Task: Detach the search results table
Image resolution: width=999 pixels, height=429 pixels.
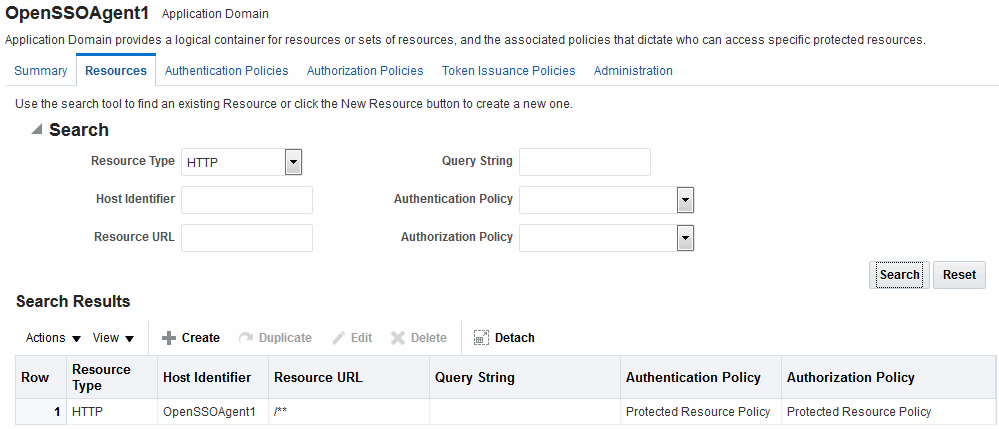Action: (x=504, y=338)
